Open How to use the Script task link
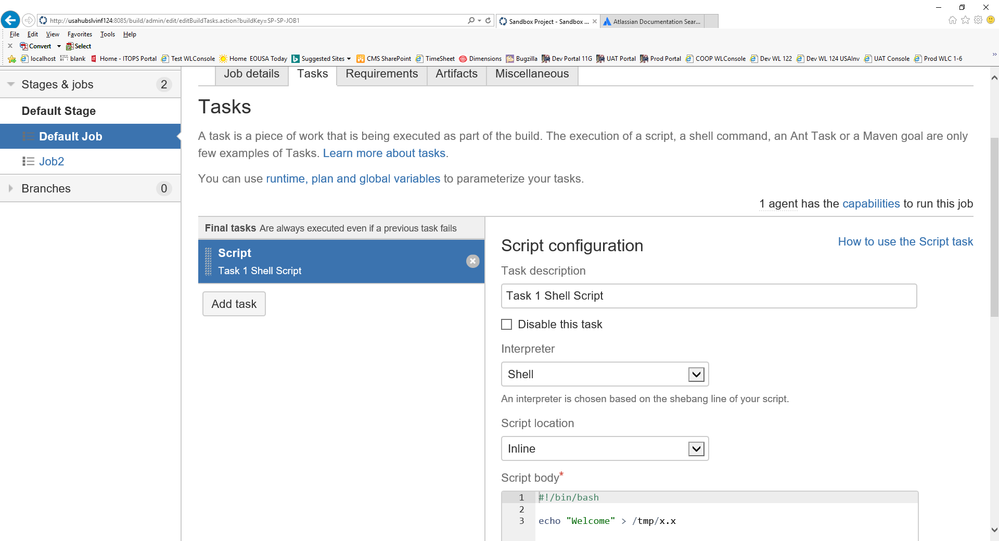Image resolution: width=999 pixels, height=541 pixels. [x=905, y=242]
